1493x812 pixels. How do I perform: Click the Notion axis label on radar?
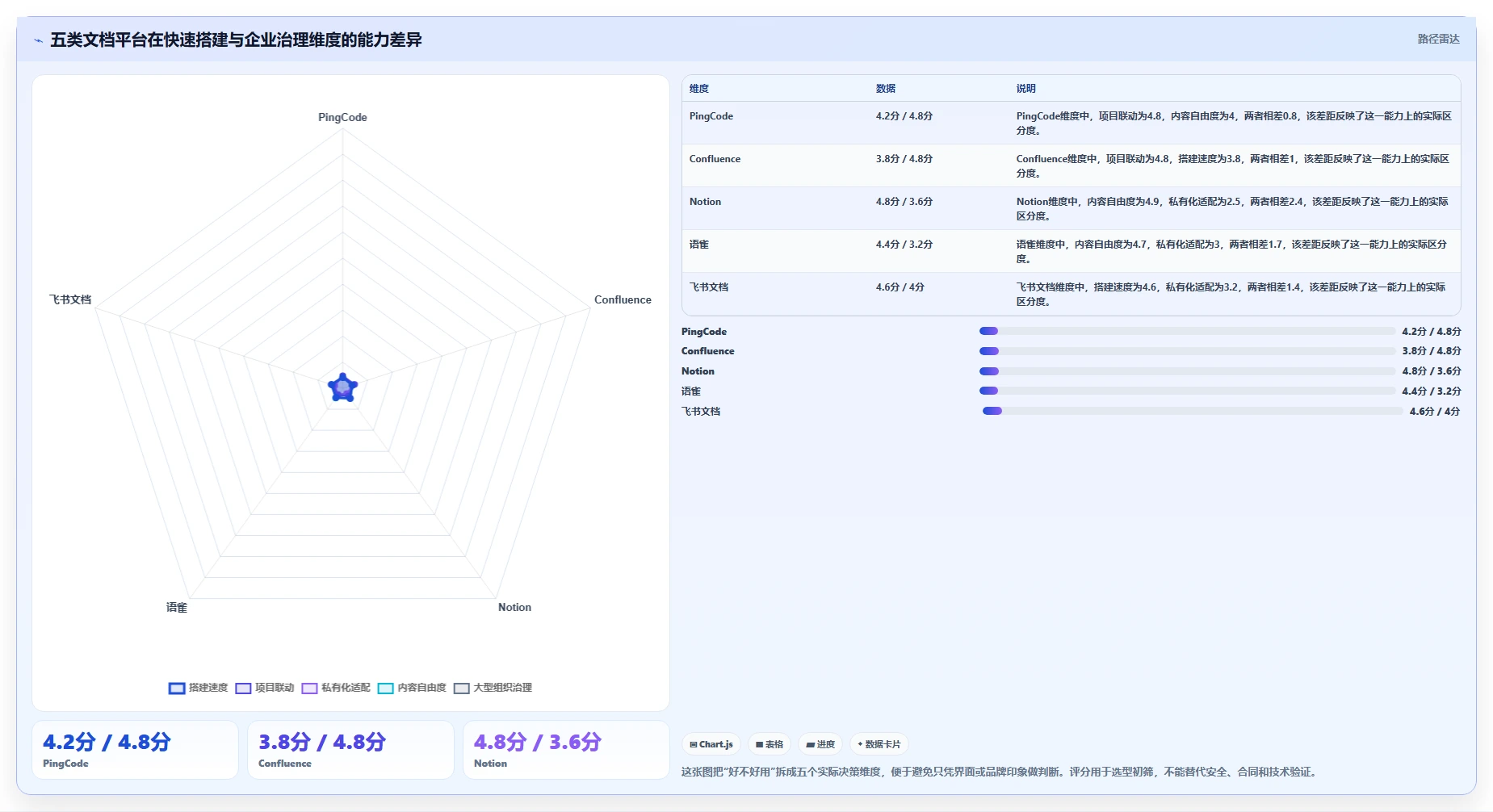coord(514,608)
